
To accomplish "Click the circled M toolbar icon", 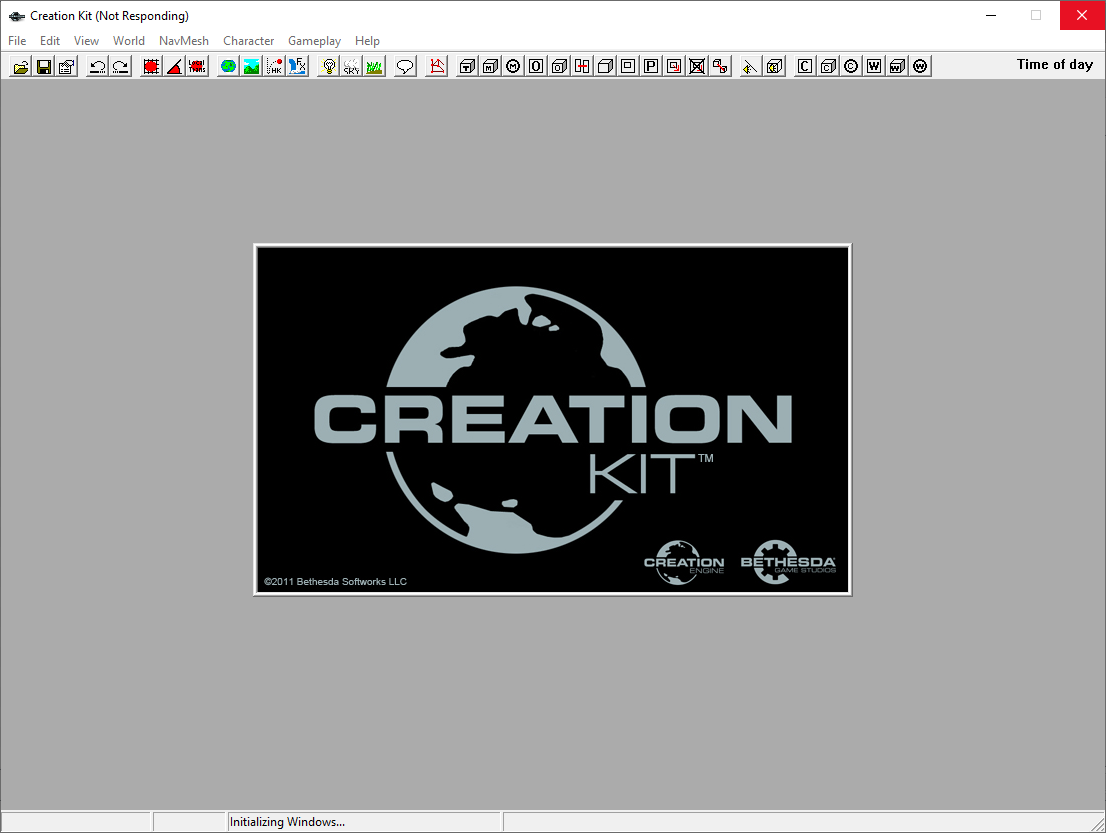I will click(x=513, y=66).
